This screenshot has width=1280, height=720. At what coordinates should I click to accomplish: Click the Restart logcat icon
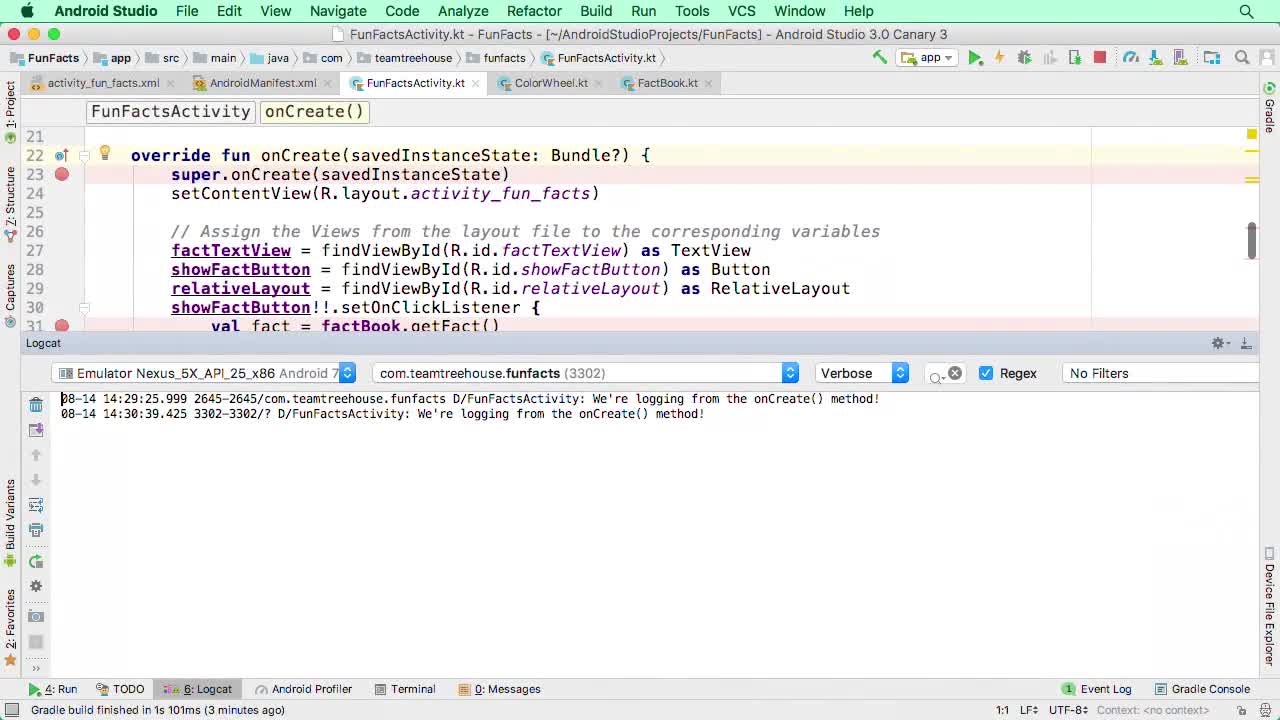(36, 562)
